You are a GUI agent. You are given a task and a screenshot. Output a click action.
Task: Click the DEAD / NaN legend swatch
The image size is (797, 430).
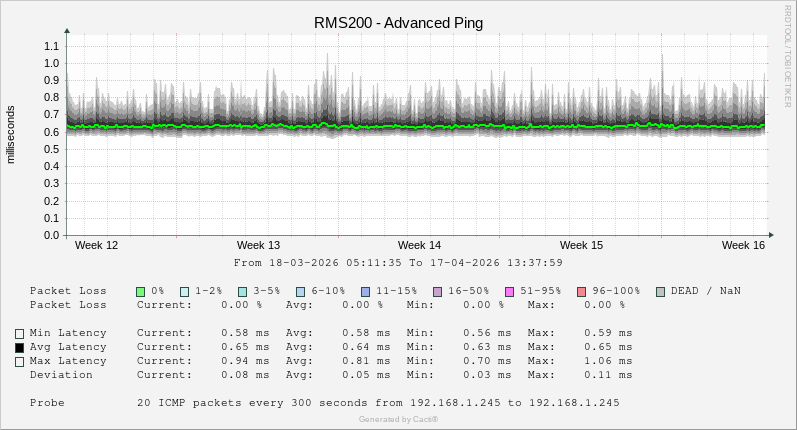point(661,291)
